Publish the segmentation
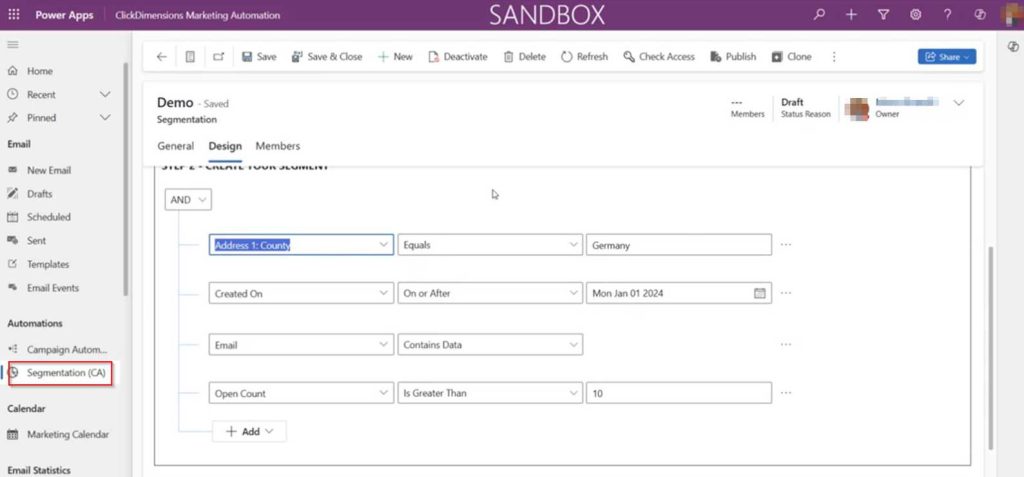 tap(733, 57)
